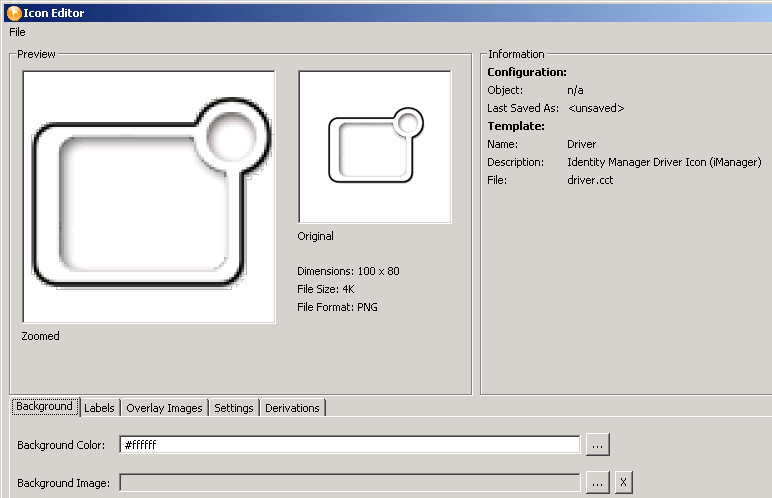The height and width of the screenshot is (498, 772).
Task: Click the 'driver.cct' file value
Action: [x=590, y=180]
